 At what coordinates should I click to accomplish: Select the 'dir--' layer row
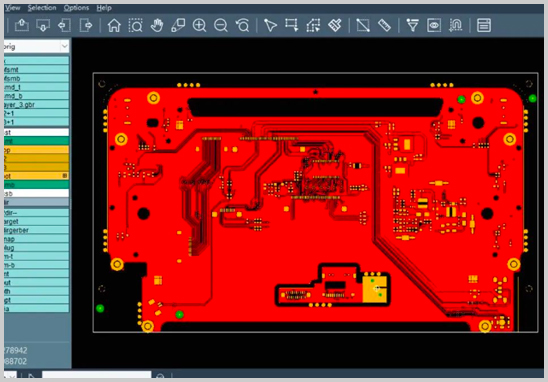pos(36,213)
